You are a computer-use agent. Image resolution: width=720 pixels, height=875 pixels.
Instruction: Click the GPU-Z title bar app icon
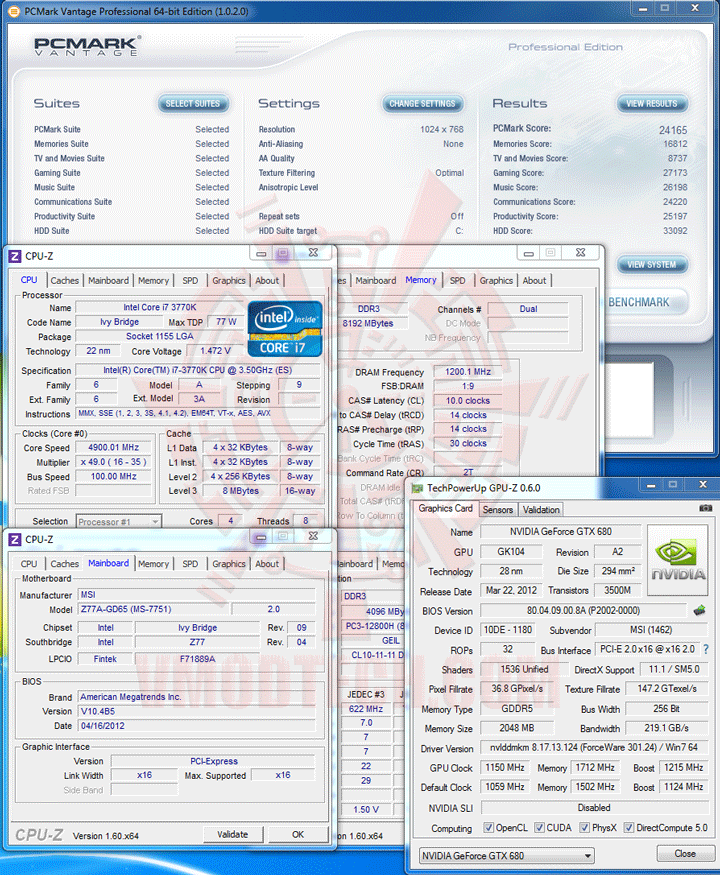[x=417, y=488]
